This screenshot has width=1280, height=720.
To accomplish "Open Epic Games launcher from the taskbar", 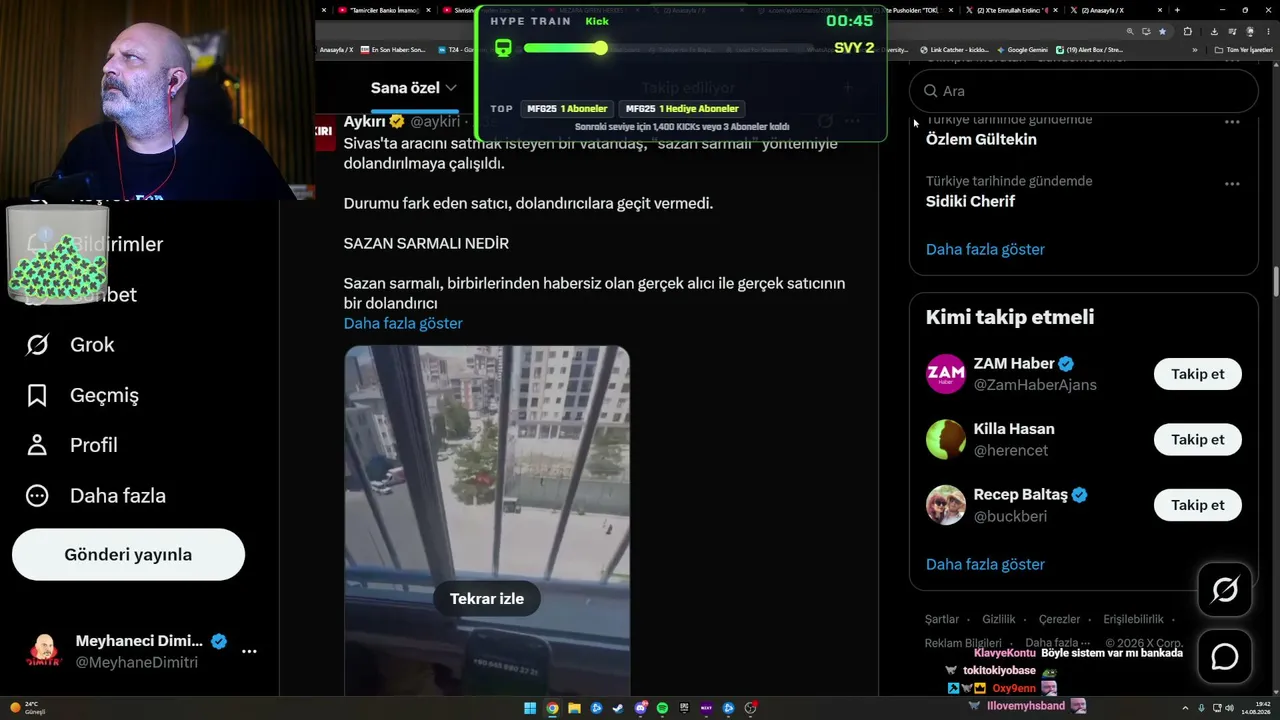I will (684, 709).
